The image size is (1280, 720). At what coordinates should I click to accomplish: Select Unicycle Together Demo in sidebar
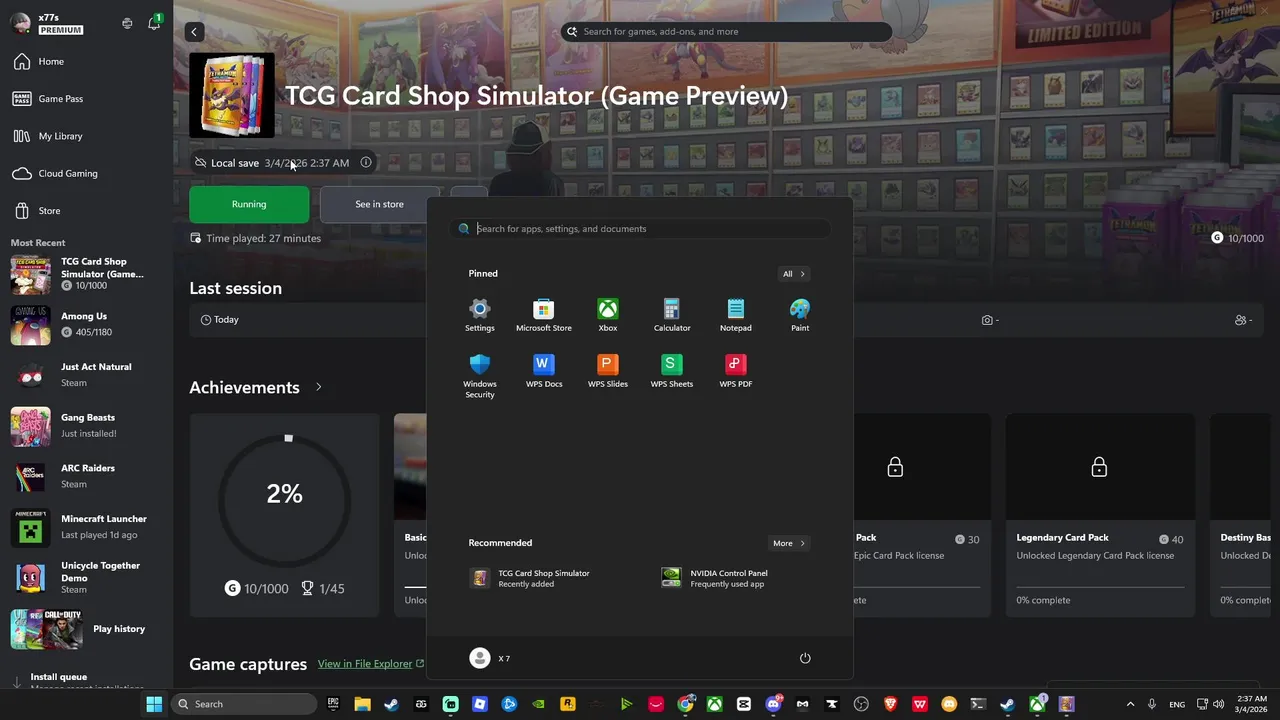click(86, 578)
